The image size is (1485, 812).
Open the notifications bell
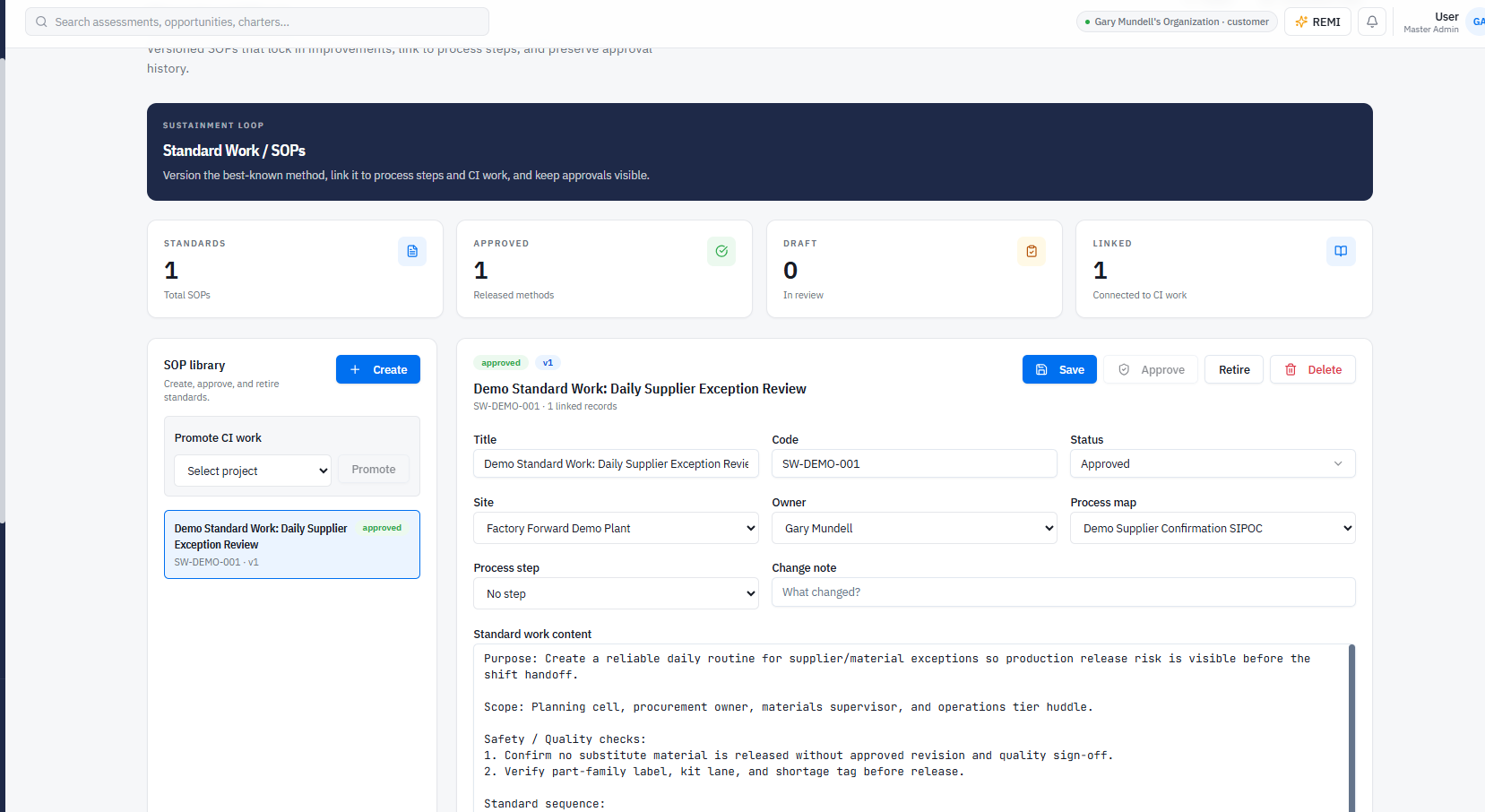(1372, 22)
